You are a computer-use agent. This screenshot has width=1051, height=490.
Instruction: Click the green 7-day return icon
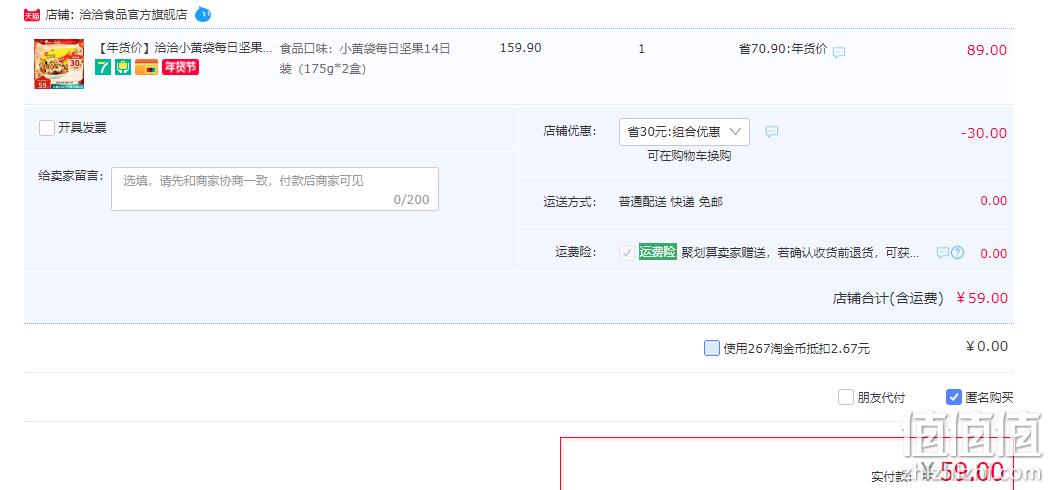(x=103, y=67)
